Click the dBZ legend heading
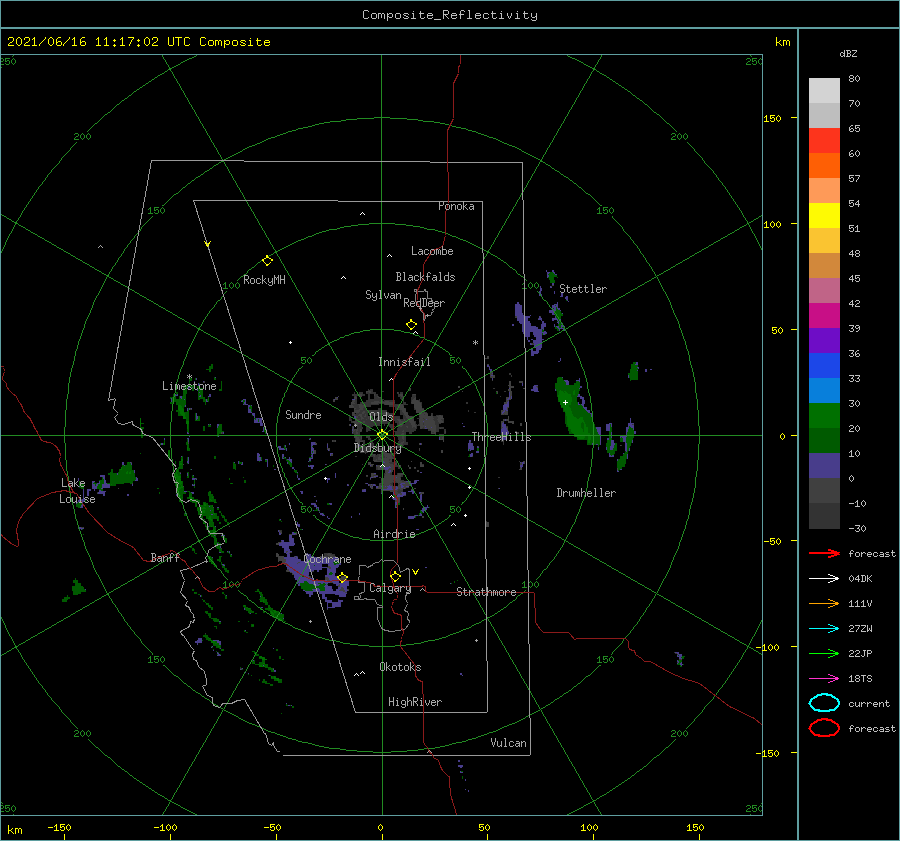 click(x=848, y=53)
